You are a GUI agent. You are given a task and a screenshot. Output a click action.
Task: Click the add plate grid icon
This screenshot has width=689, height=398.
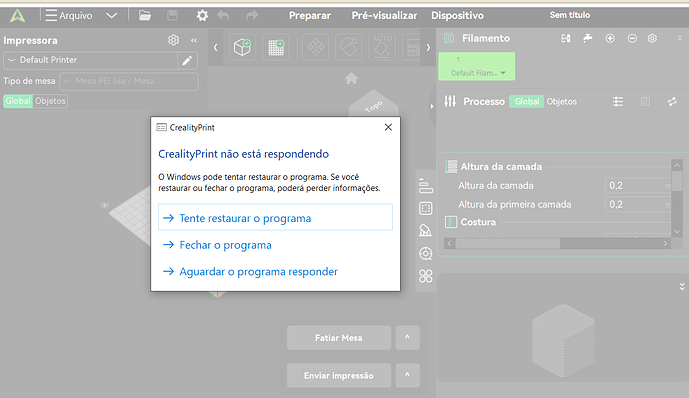276,47
